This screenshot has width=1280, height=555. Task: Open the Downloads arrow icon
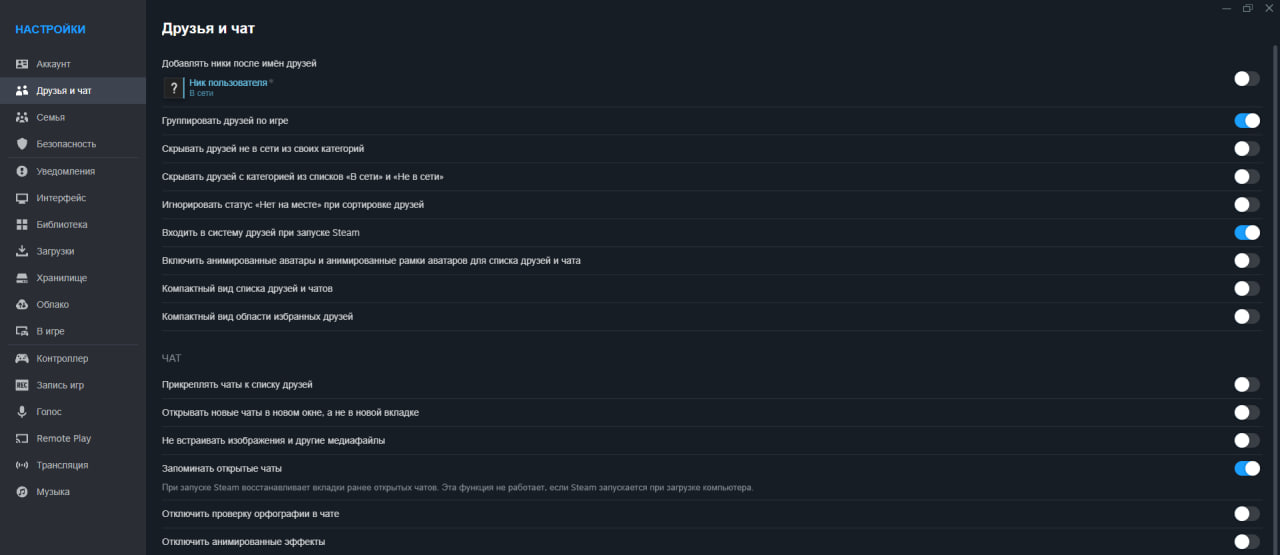point(22,252)
